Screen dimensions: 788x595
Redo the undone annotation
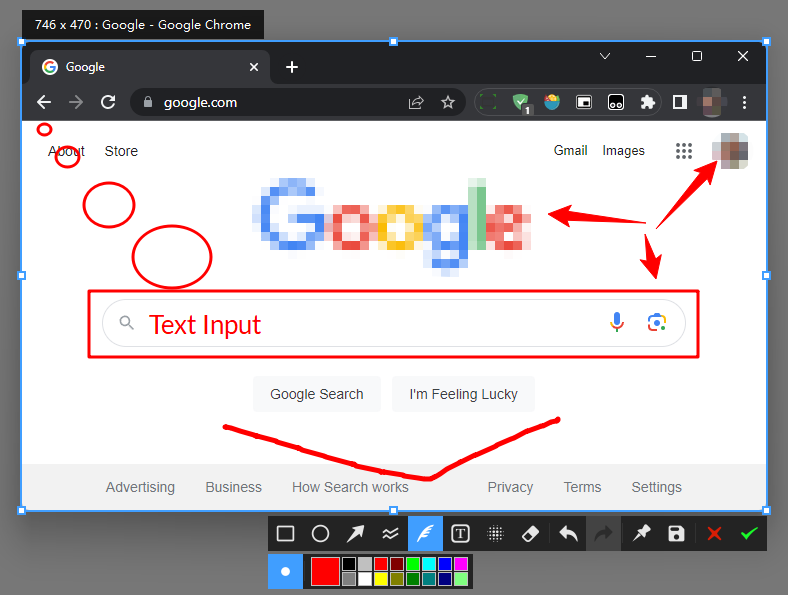(x=604, y=534)
